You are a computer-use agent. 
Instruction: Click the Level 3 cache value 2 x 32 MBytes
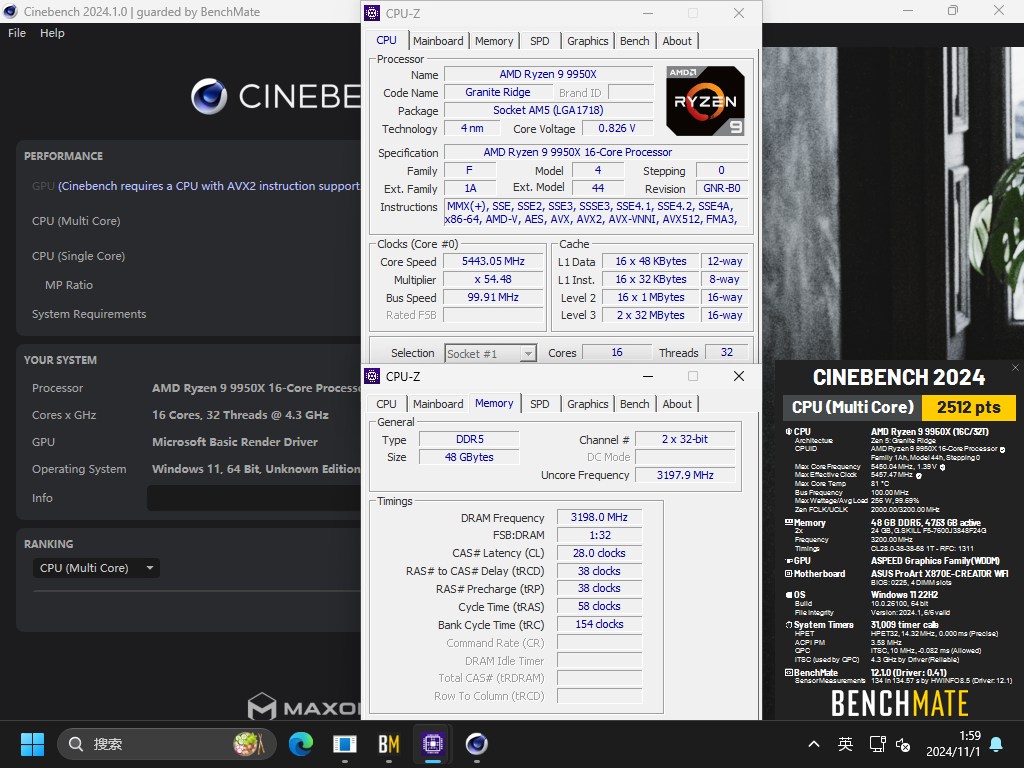650,315
